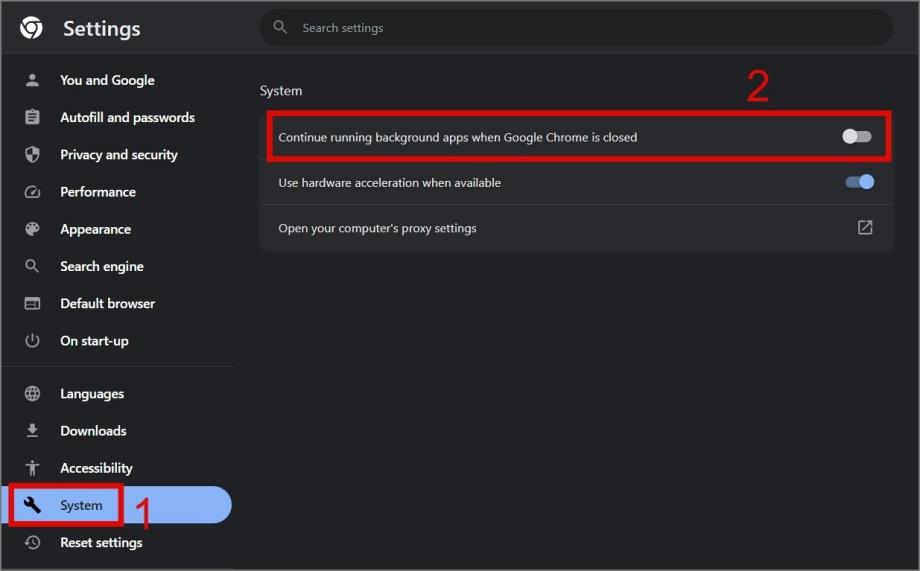Click 'Use hardware acceleration when available' text
The height and width of the screenshot is (571, 920).
coord(390,183)
